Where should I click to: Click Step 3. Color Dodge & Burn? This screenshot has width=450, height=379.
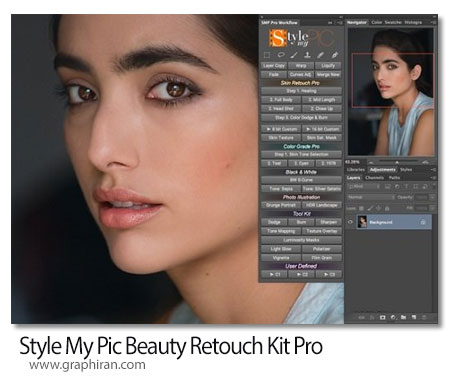(x=301, y=118)
